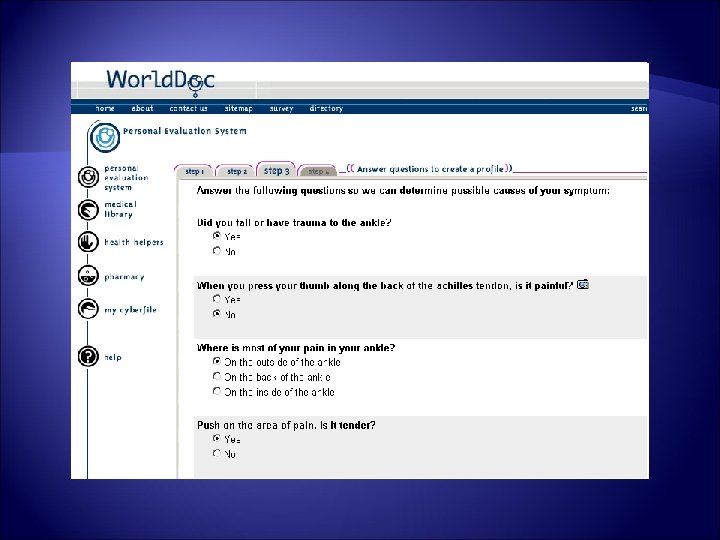Switch to the step 4 tab

click(x=318, y=172)
